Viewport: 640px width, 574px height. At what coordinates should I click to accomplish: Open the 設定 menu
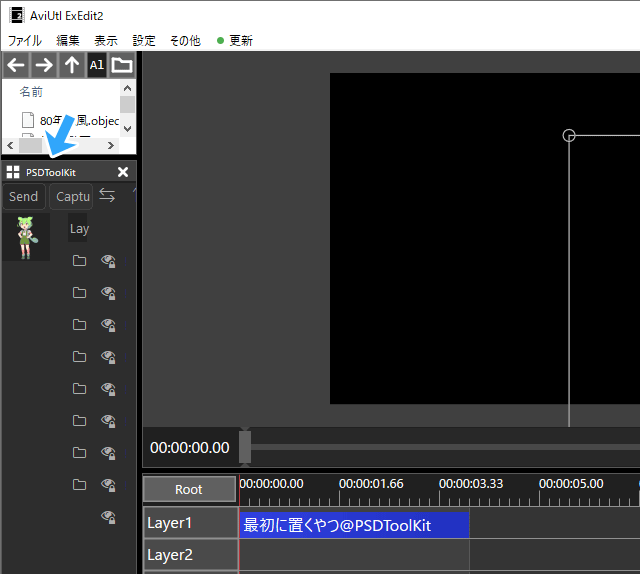click(144, 40)
